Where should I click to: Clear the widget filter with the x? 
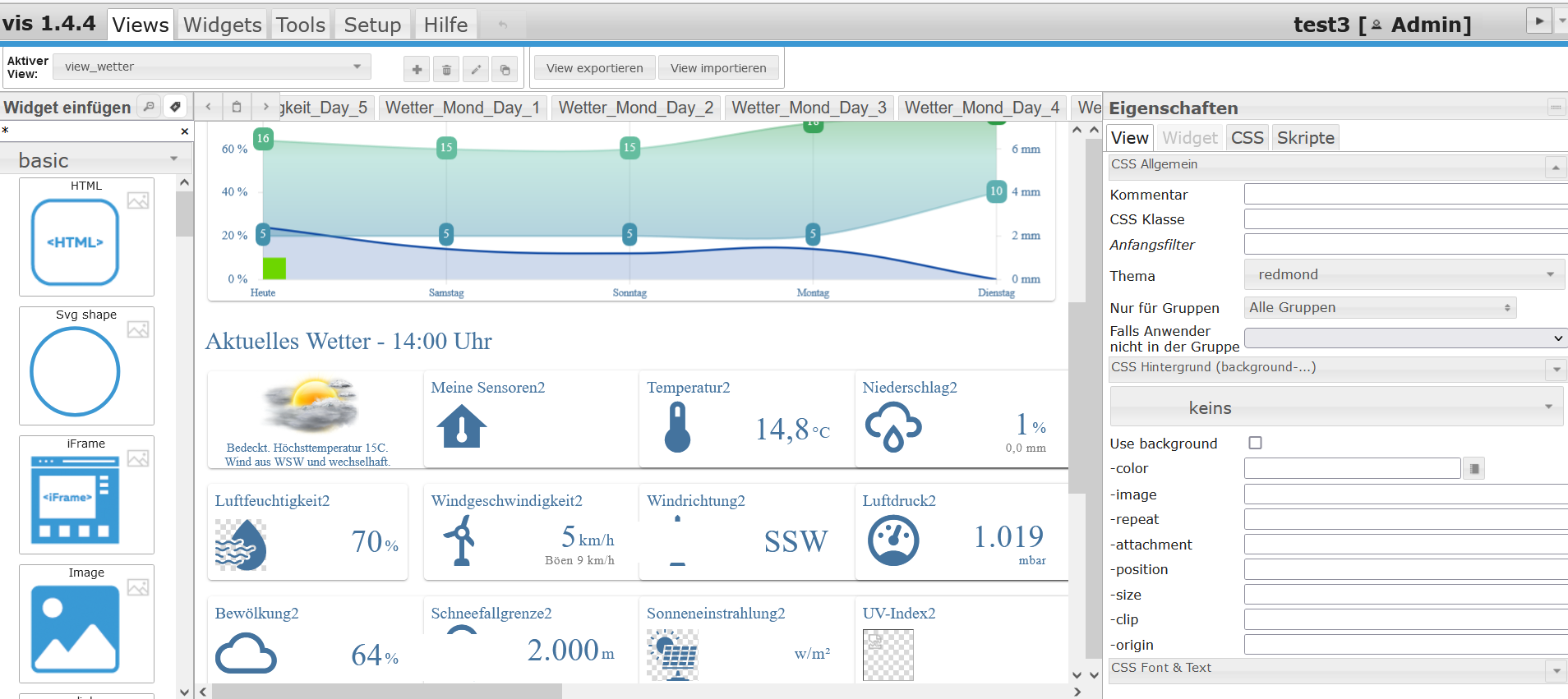click(x=184, y=131)
